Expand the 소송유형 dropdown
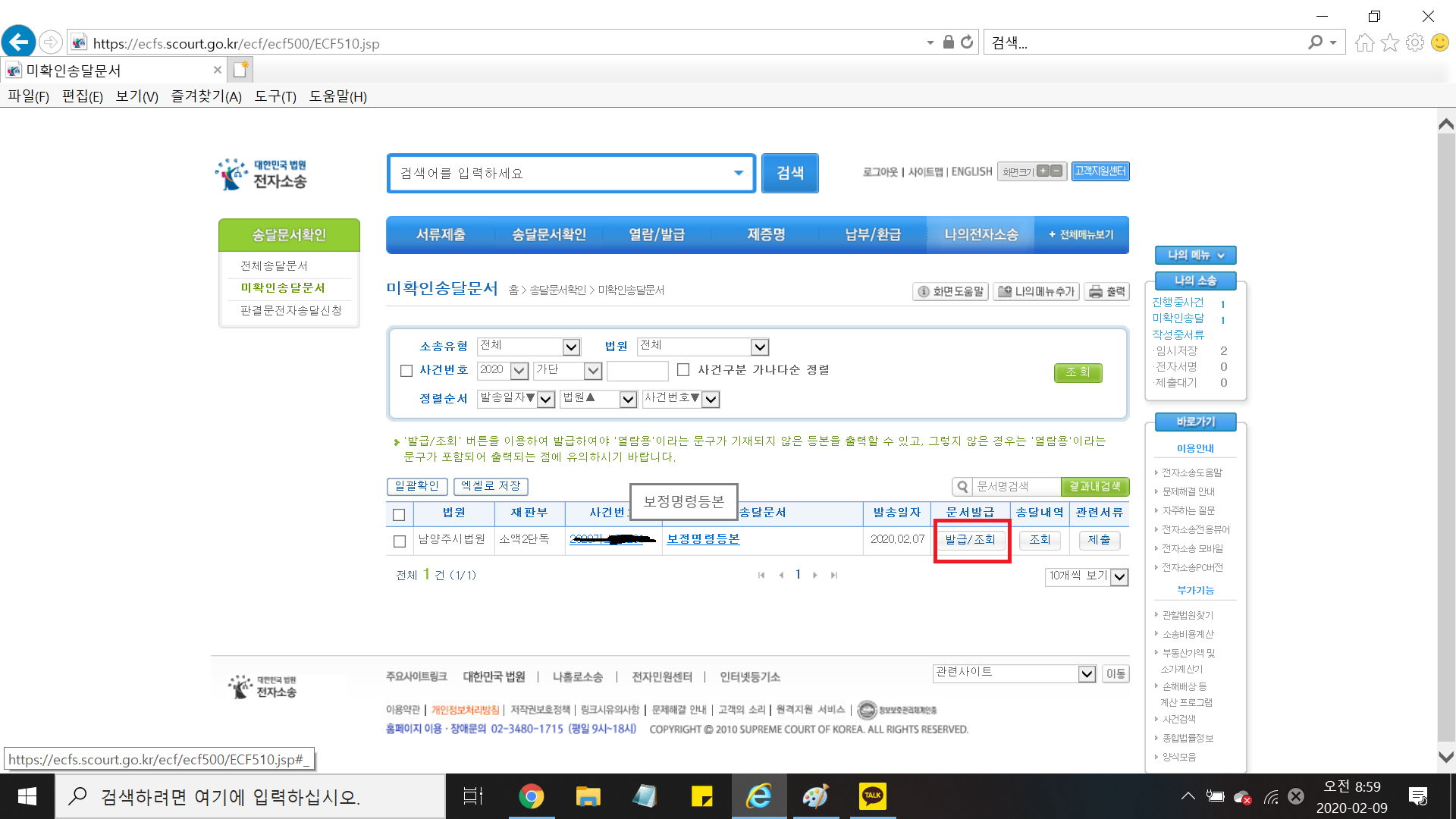This screenshot has height=819, width=1456. click(571, 347)
